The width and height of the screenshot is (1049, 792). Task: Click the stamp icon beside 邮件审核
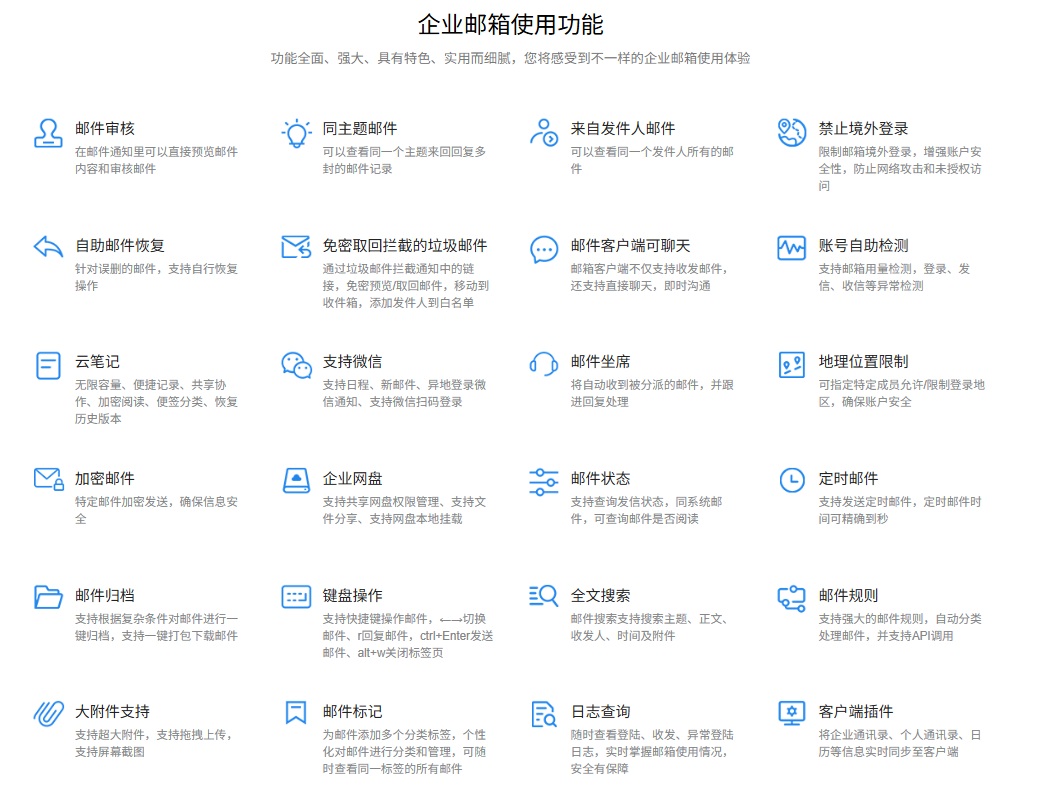click(x=48, y=133)
